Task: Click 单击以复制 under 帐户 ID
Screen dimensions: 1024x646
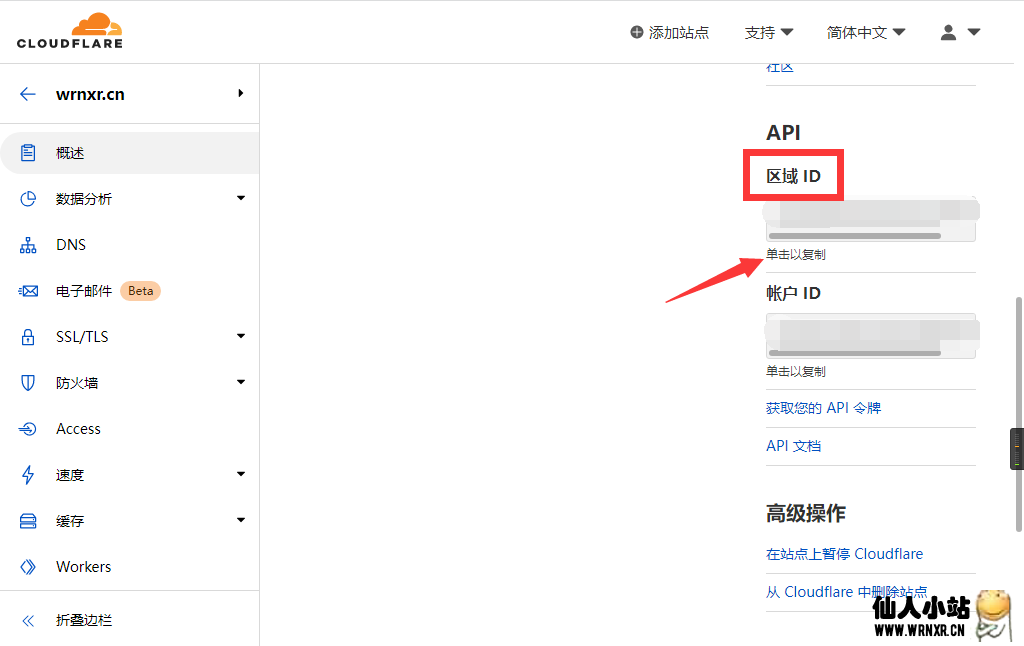Action: (x=795, y=372)
